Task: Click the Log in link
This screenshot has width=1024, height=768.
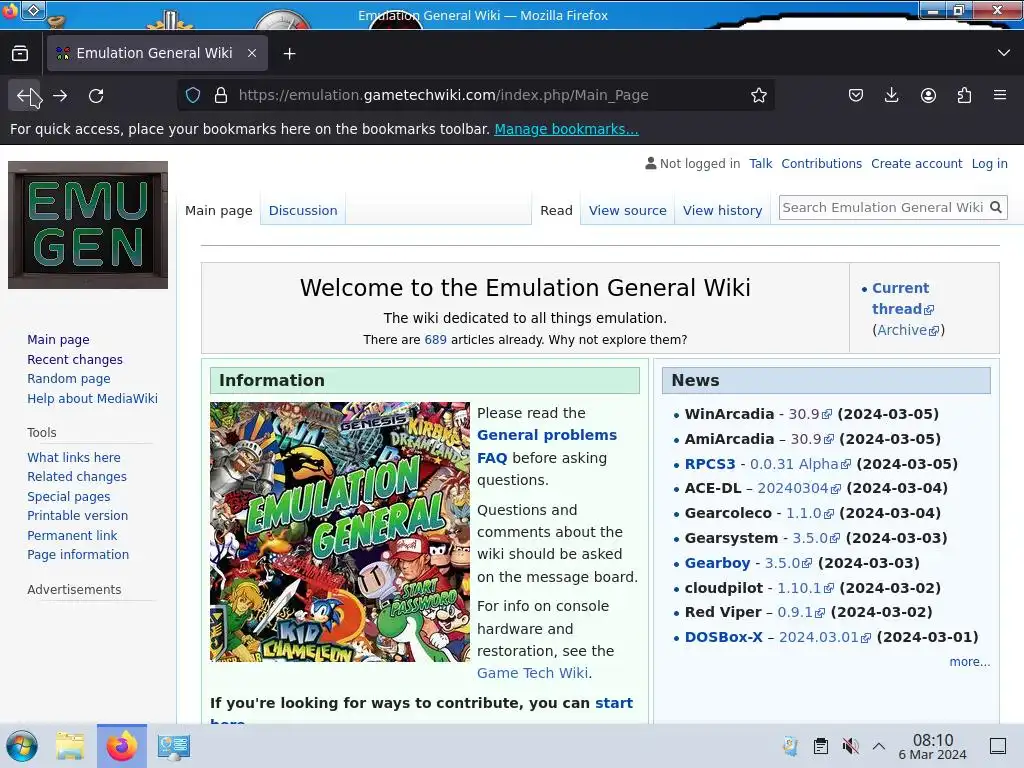Action: (989, 164)
